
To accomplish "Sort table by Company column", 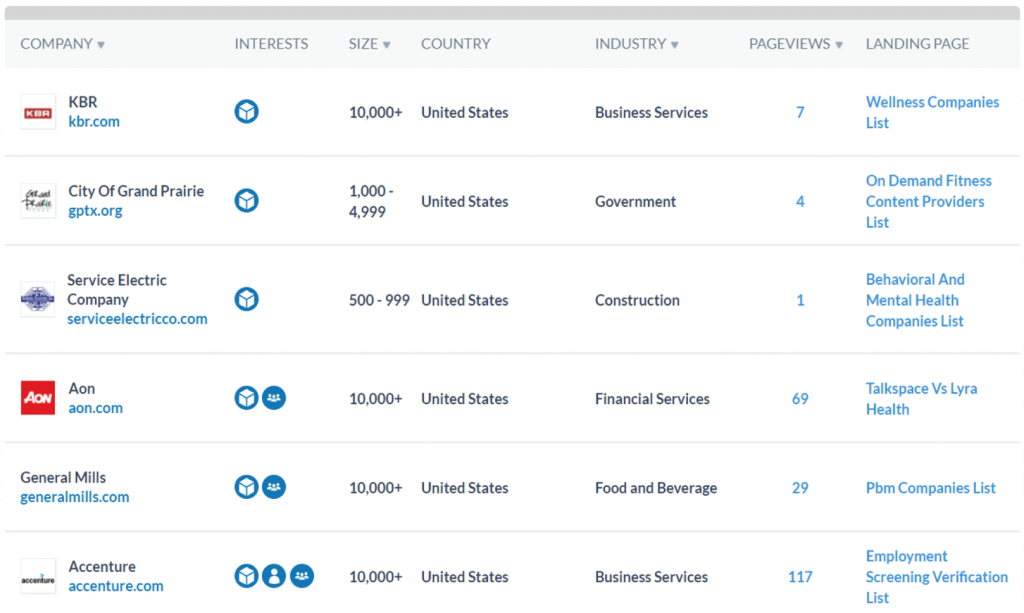I will coord(62,44).
